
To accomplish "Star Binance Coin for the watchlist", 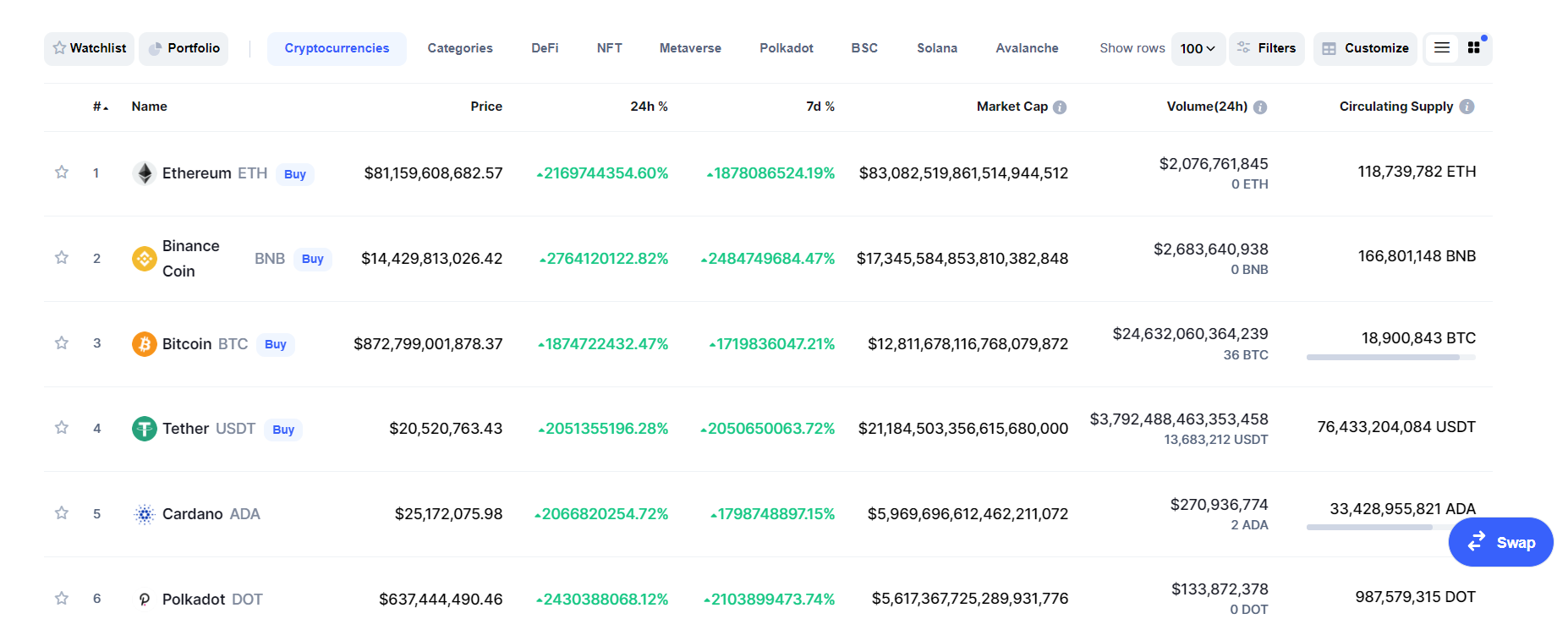I will (x=62, y=257).
